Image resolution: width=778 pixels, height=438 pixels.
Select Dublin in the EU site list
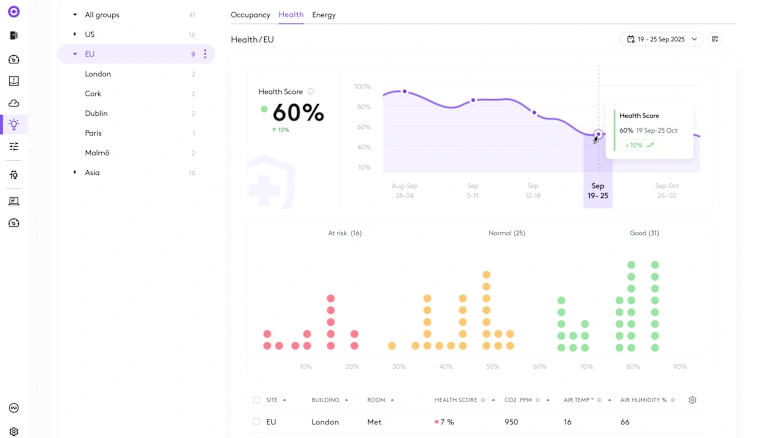pos(96,114)
